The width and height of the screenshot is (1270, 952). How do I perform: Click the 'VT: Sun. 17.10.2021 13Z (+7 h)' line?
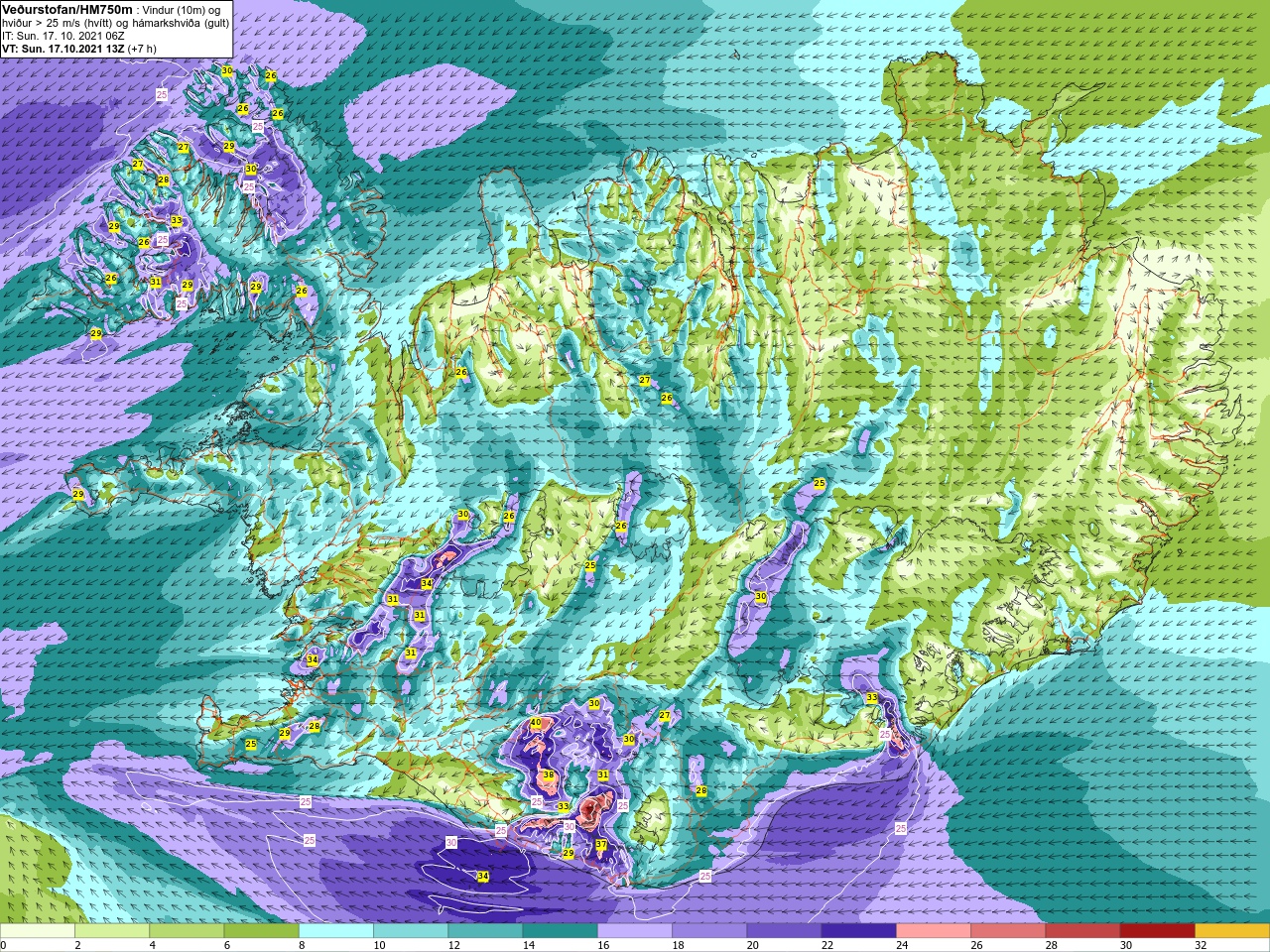79,49
